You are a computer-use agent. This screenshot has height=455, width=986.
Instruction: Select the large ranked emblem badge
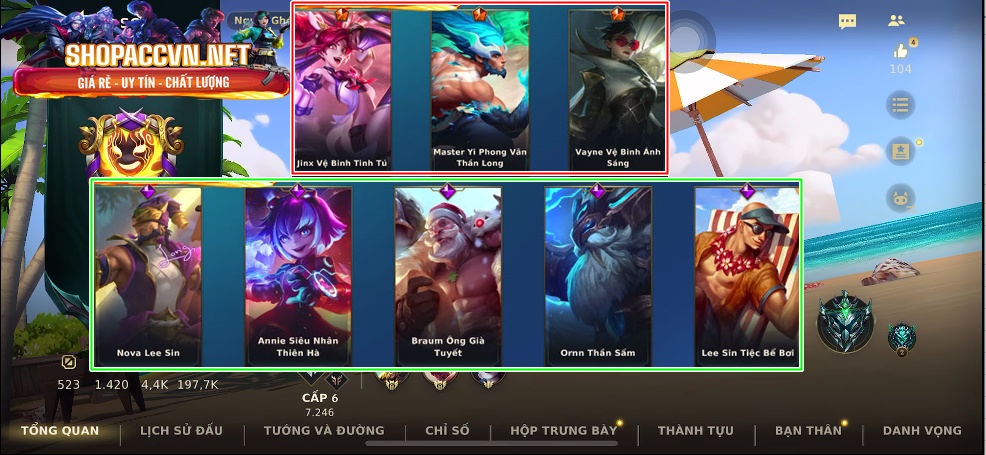point(845,321)
